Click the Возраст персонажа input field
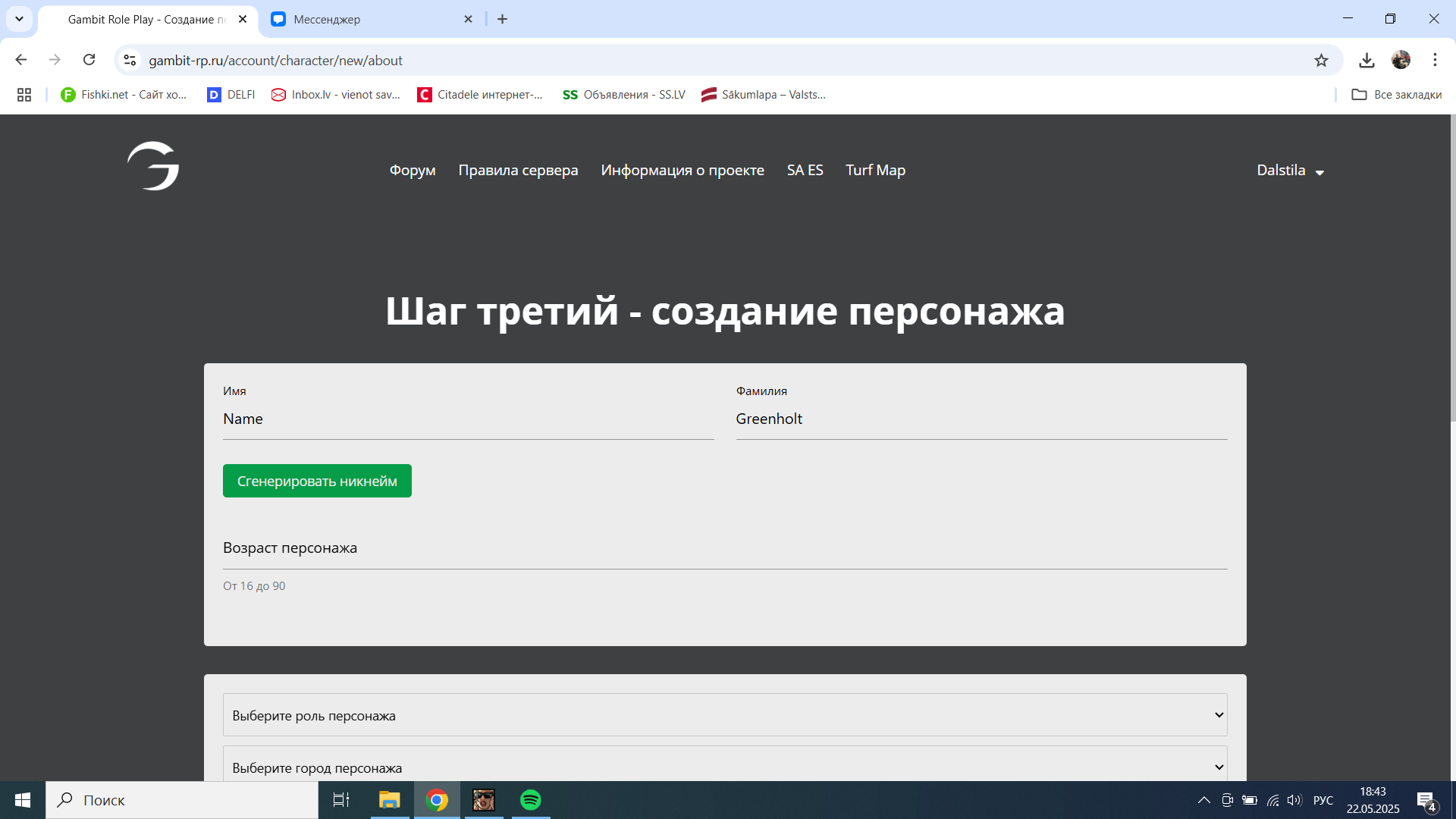Viewport: 1456px width, 819px height. [x=724, y=548]
